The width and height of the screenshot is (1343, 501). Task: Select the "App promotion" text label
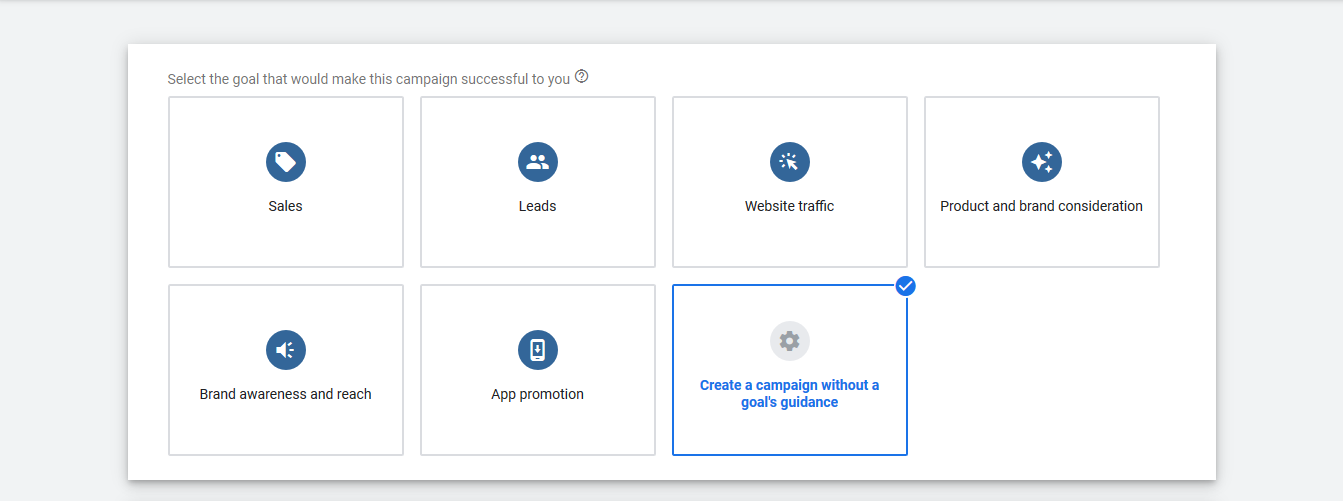coord(537,394)
